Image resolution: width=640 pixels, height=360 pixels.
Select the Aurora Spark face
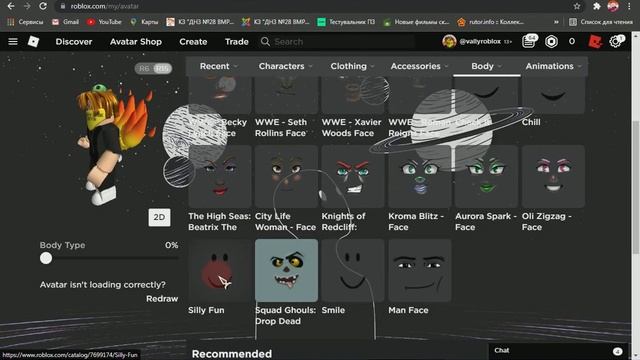pyautogui.click(x=486, y=176)
